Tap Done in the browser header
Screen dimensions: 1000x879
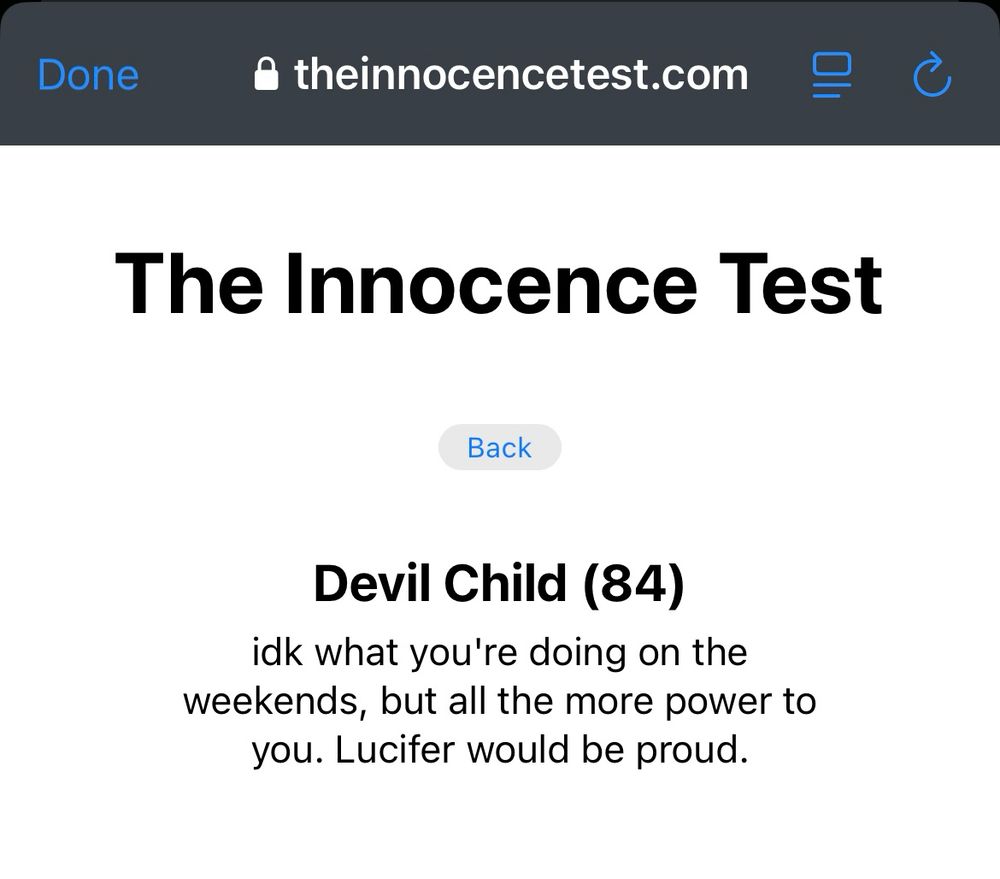click(x=88, y=75)
